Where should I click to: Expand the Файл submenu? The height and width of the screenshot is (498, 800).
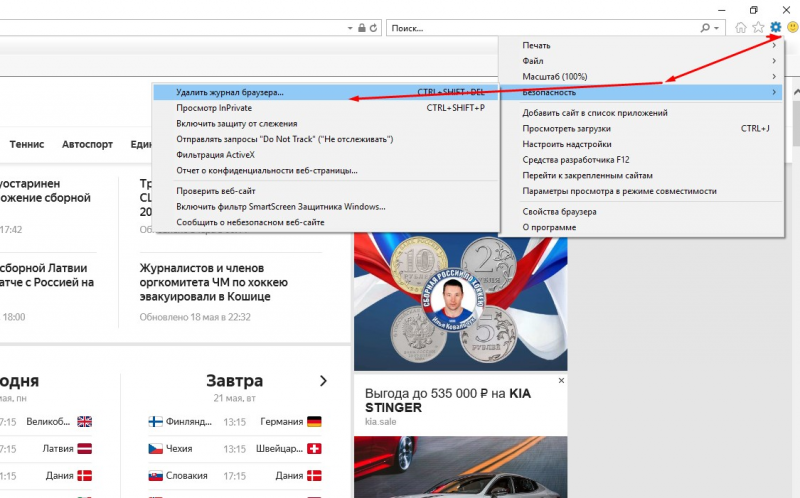[640, 61]
